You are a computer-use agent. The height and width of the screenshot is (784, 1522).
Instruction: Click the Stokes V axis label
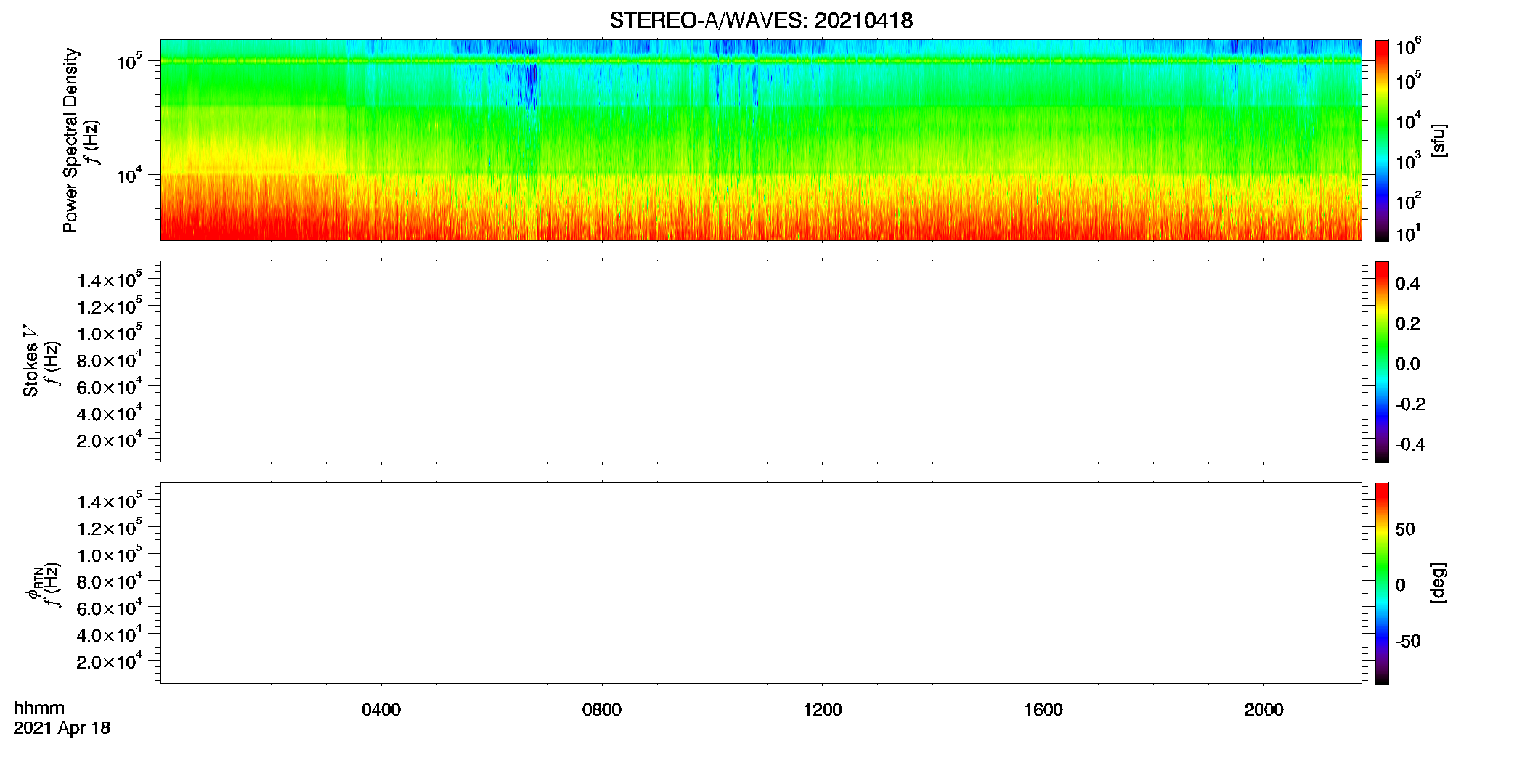click(x=30, y=361)
